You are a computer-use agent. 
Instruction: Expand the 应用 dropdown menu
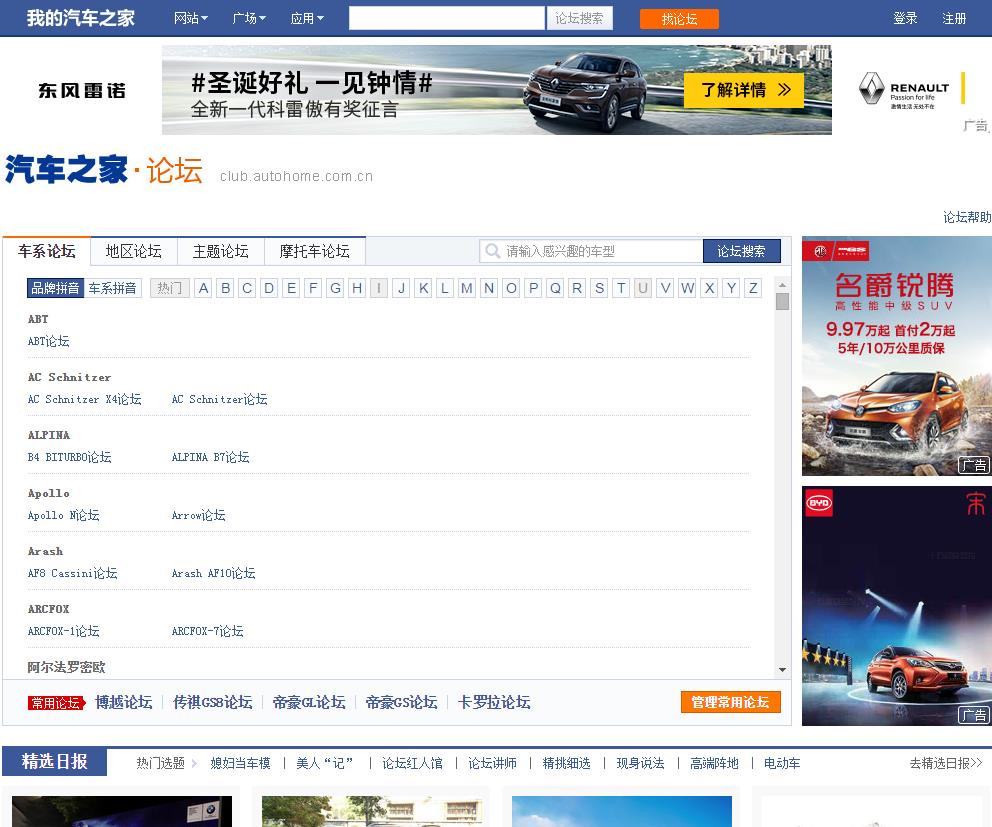pyautogui.click(x=307, y=18)
